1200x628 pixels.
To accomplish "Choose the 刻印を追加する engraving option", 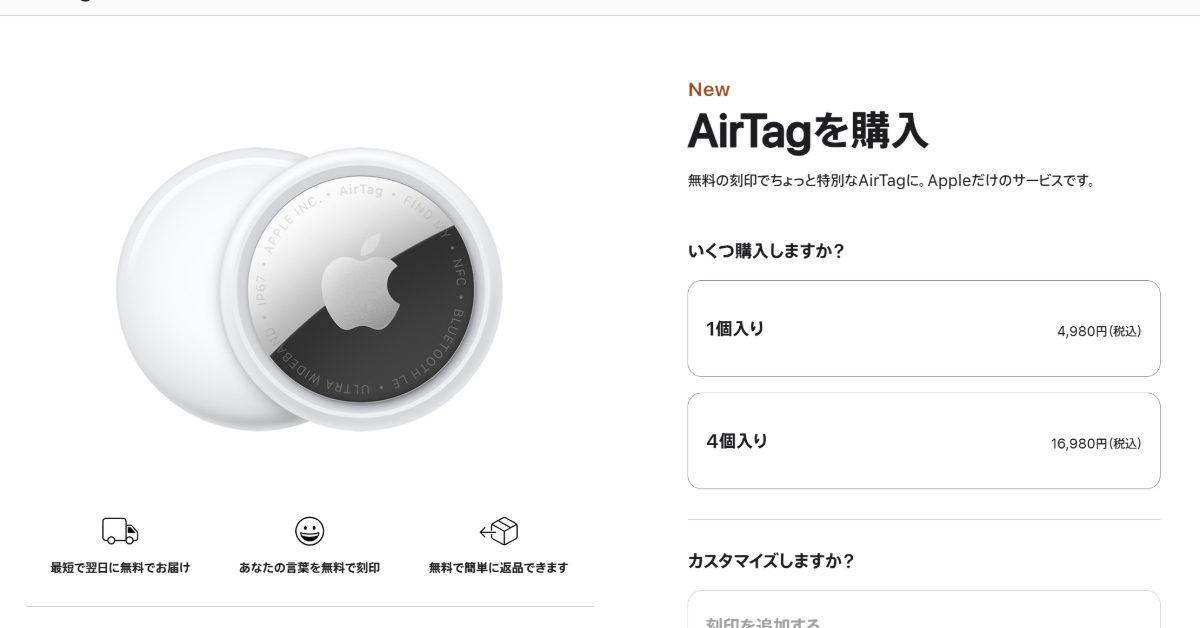I will coord(924,610).
